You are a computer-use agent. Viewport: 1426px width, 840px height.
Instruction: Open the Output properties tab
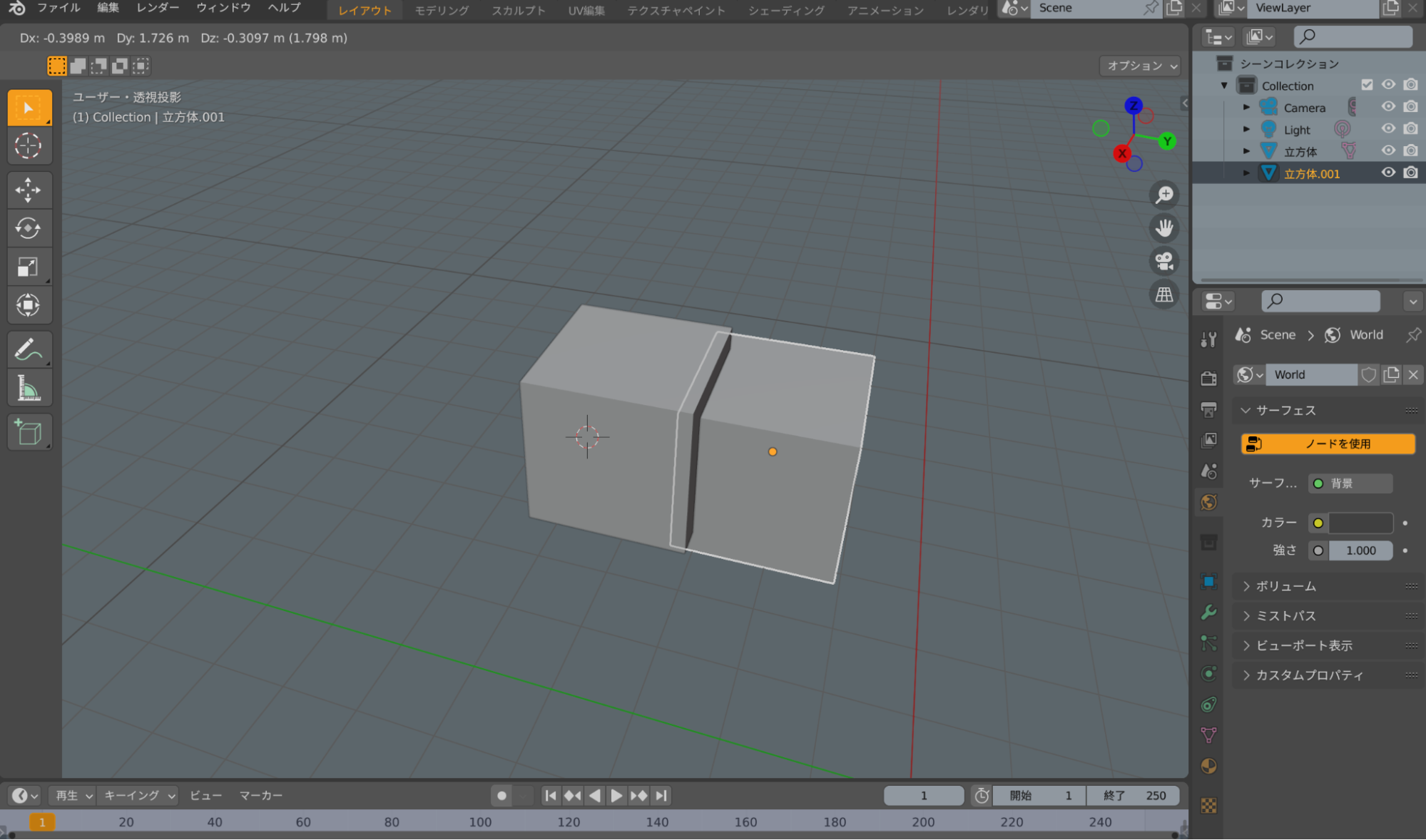click(1208, 409)
